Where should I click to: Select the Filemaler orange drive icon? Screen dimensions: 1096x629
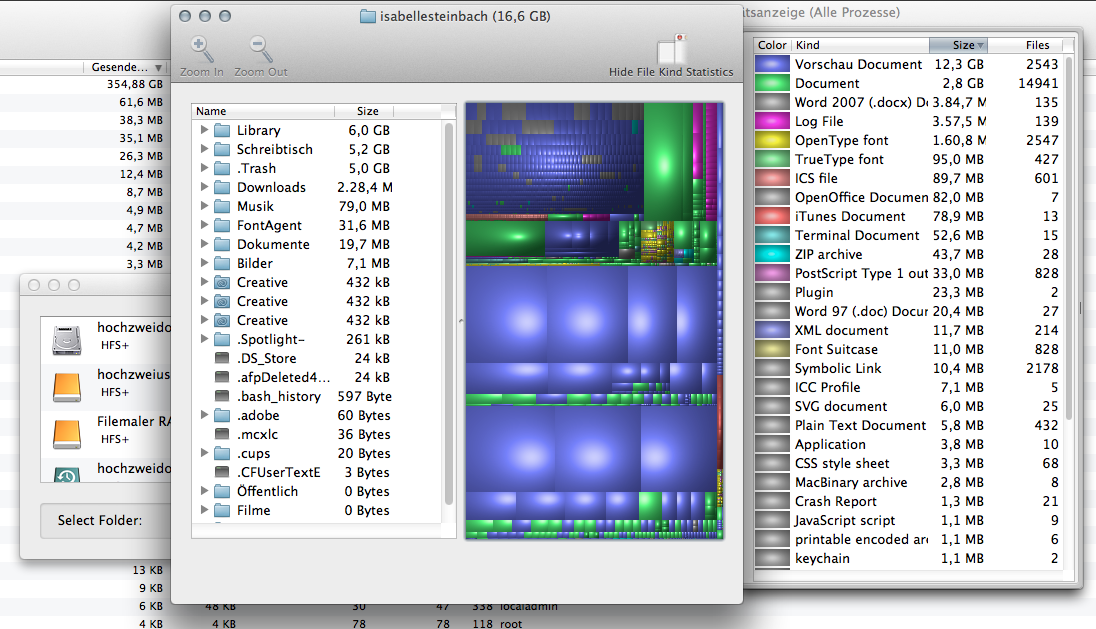(x=66, y=431)
